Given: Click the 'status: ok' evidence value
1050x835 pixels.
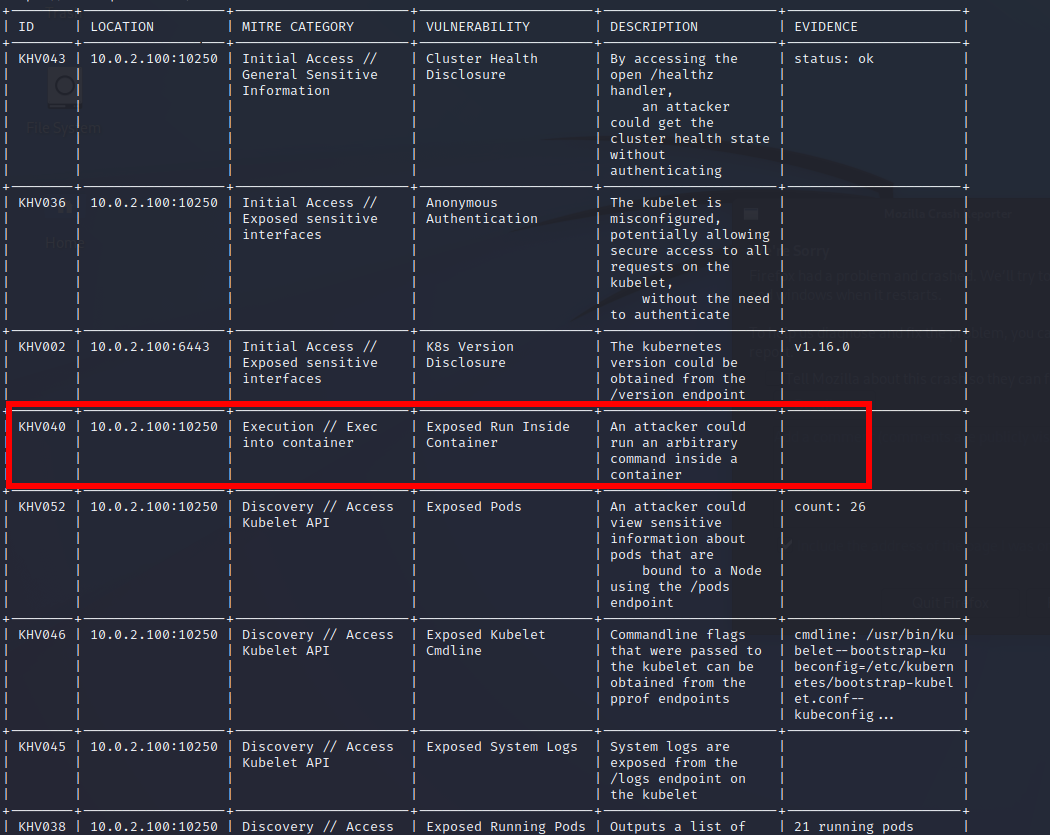Looking at the screenshot, I should pos(834,59).
